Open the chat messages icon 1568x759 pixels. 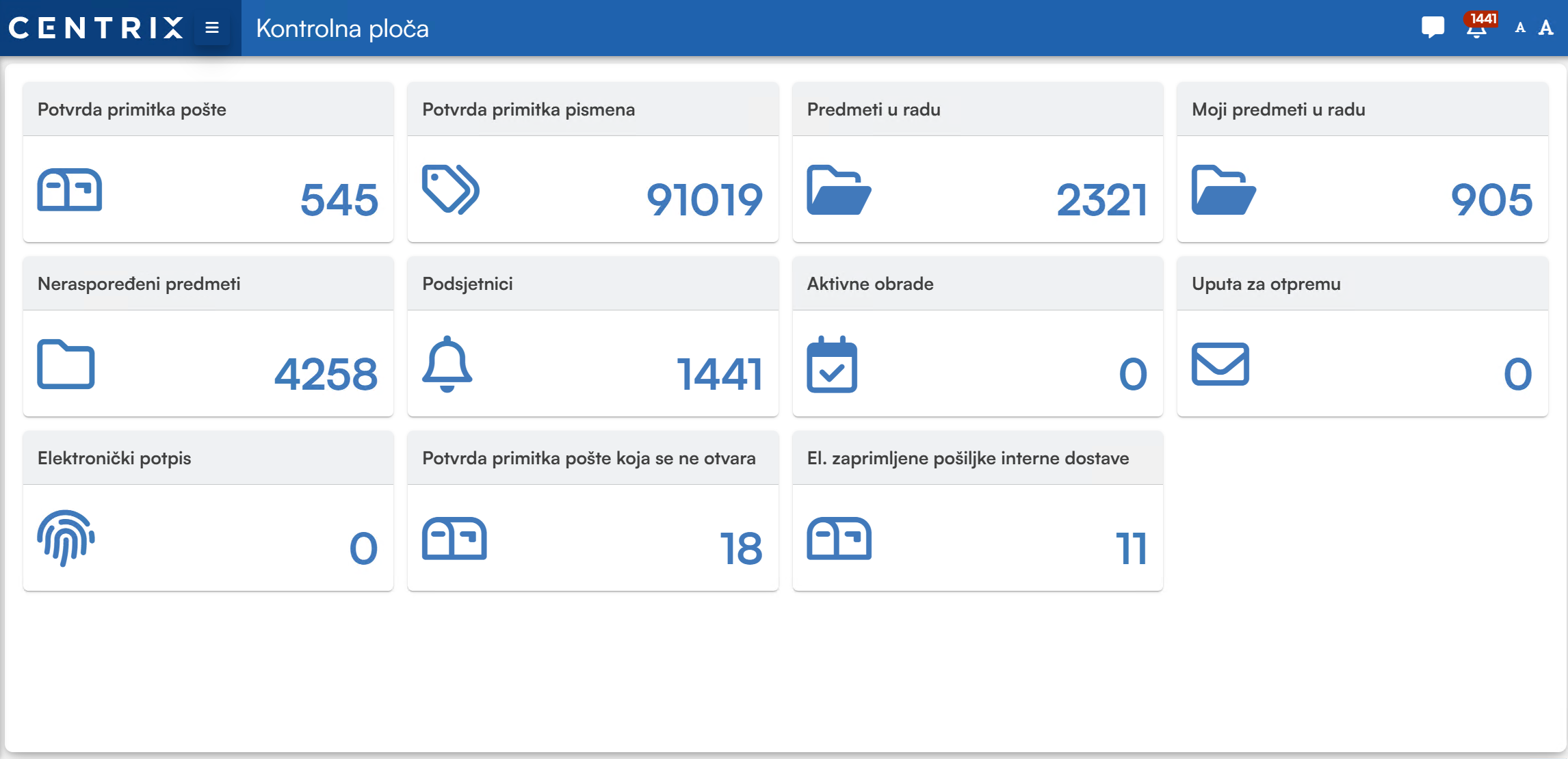click(x=1433, y=27)
